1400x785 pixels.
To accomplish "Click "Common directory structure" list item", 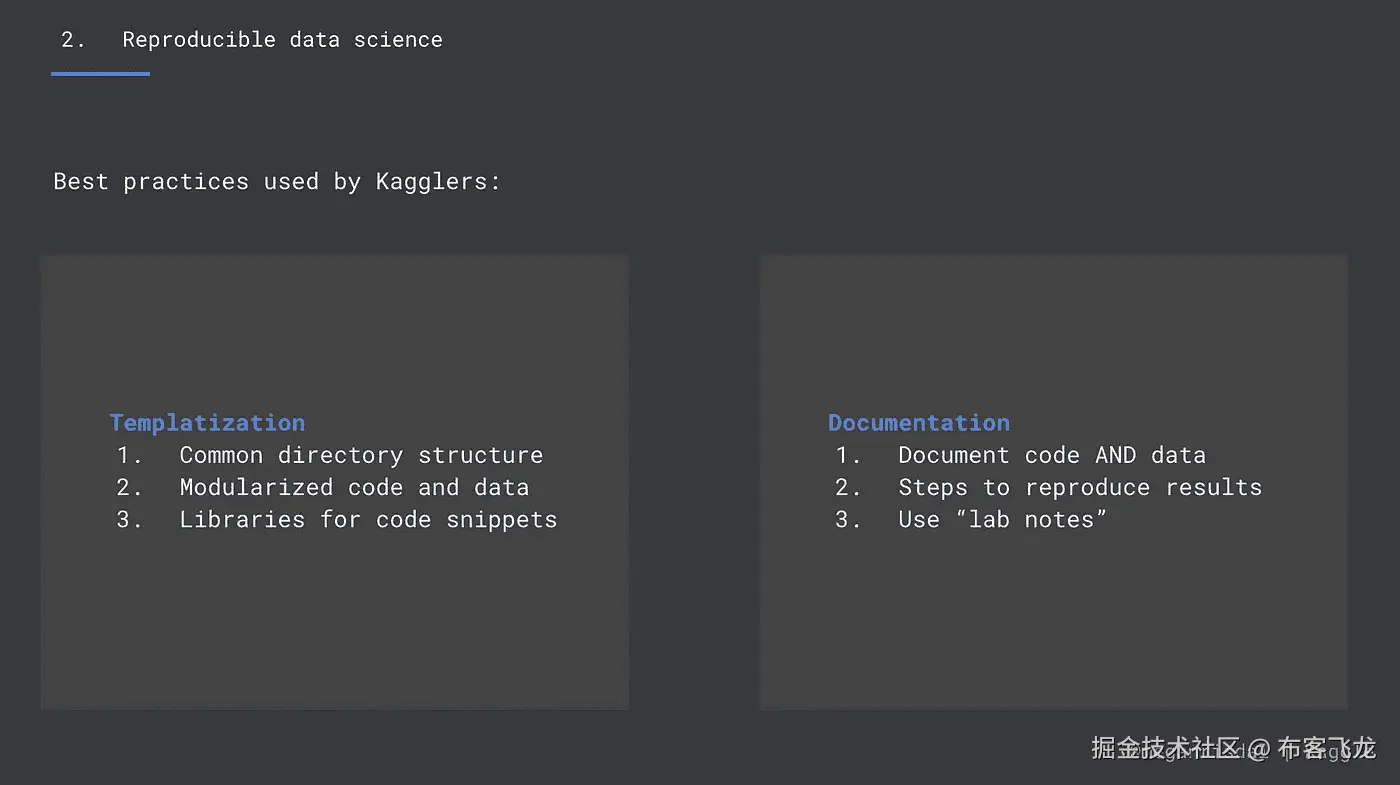I will 361,456.
